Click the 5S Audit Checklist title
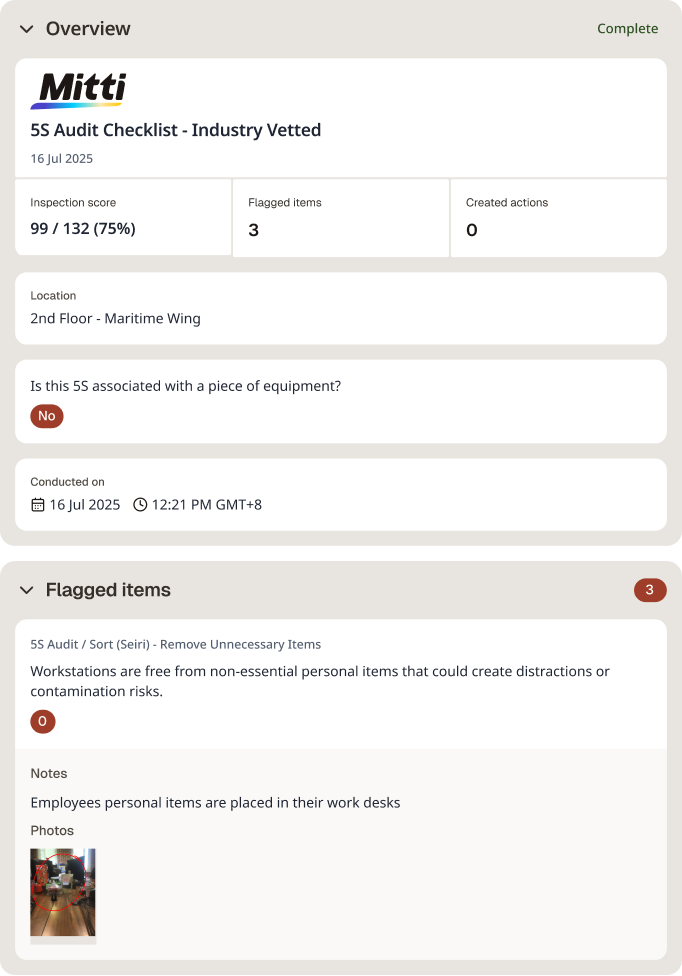682x976 pixels. pyautogui.click(x=175, y=130)
